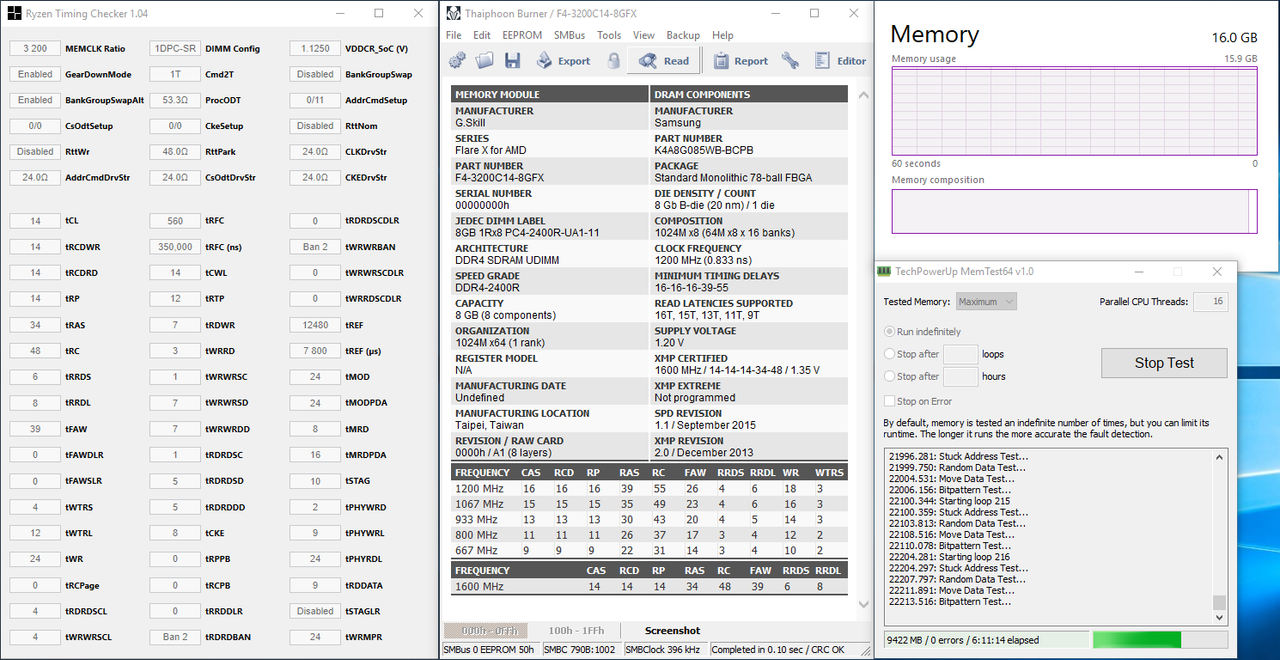
Task: Click the Thaiphoon Burner scroll-down arrow
Action: pos(861,606)
